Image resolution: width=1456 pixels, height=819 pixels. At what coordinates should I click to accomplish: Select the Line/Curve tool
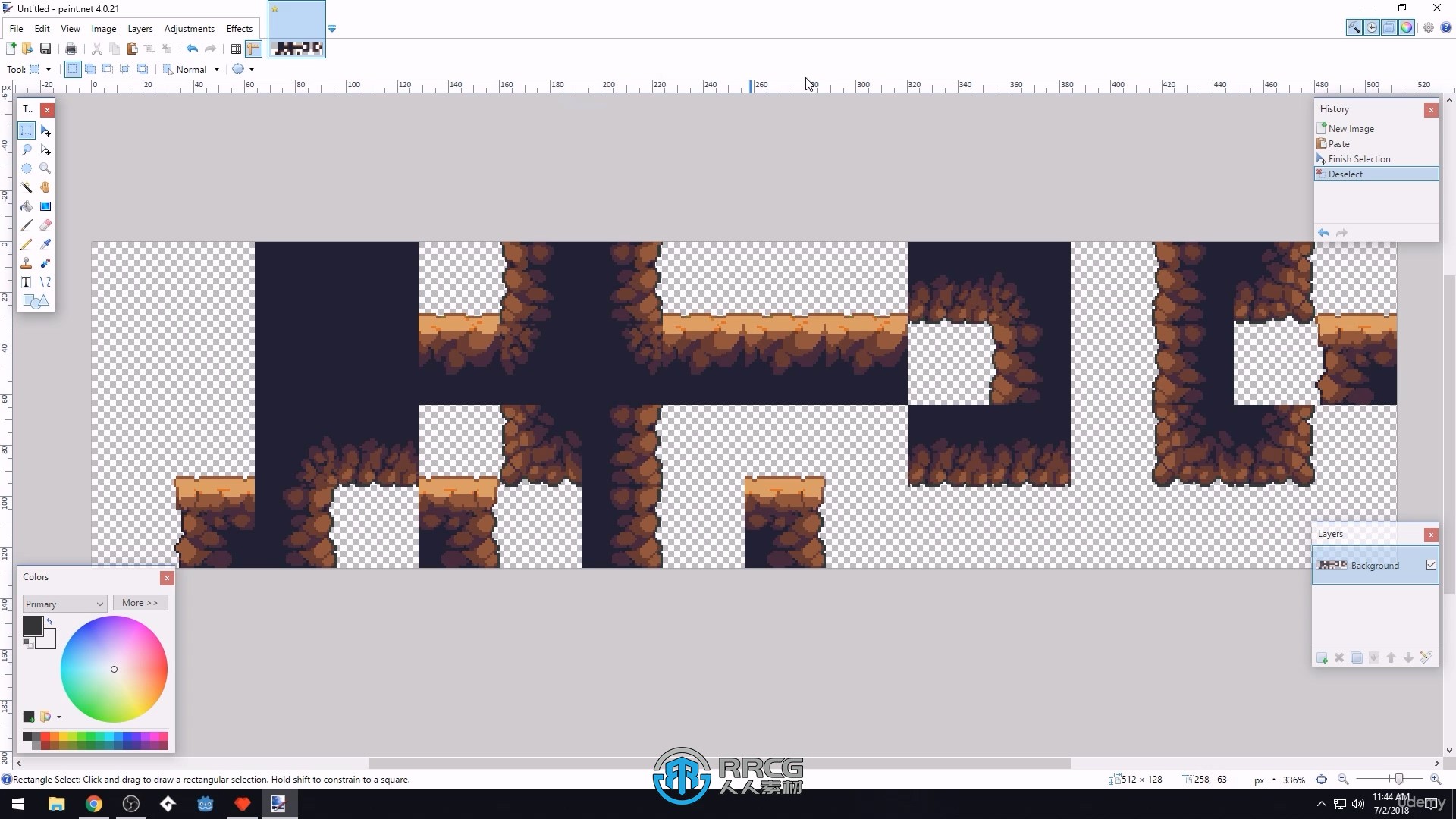click(45, 282)
